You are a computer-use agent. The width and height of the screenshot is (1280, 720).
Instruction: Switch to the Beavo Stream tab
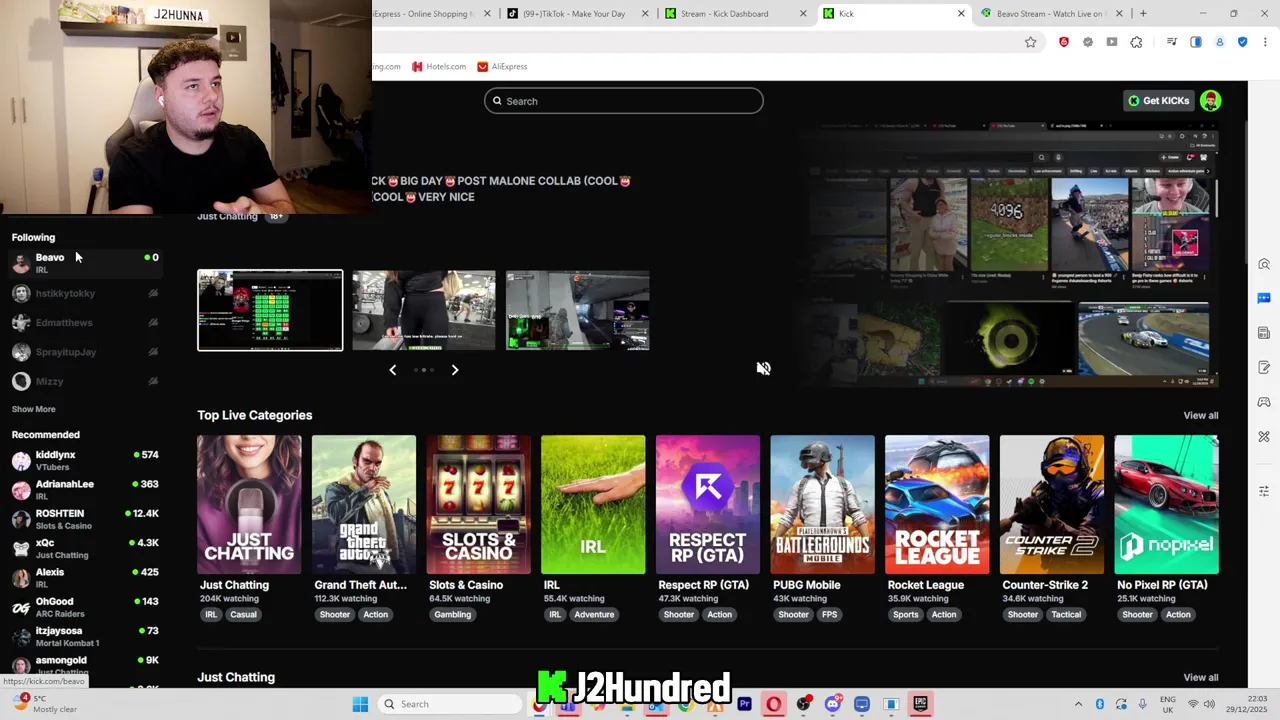pyautogui.click(x=1053, y=14)
